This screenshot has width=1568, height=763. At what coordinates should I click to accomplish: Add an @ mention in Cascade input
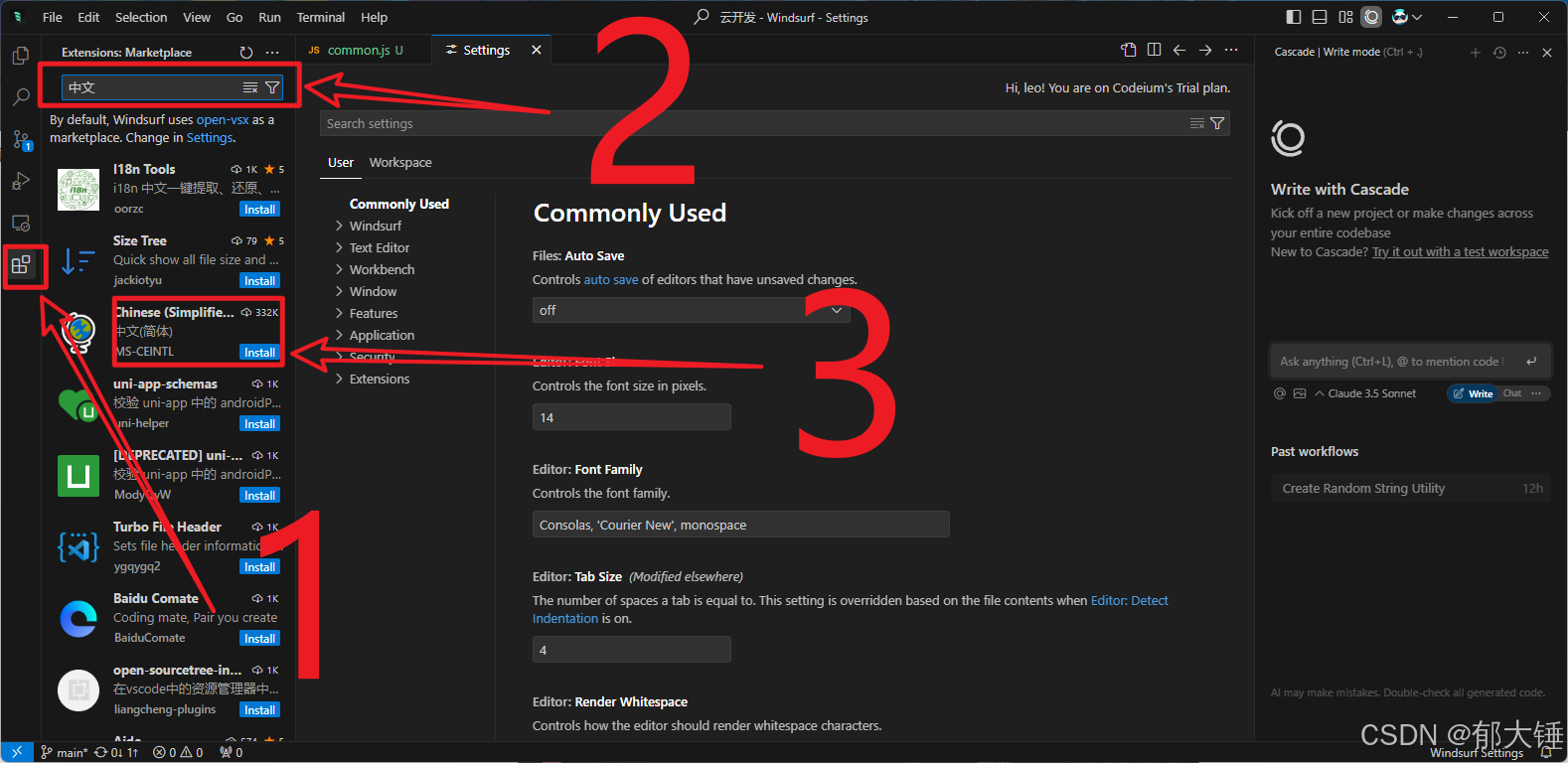pyautogui.click(x=1280, y=393)
